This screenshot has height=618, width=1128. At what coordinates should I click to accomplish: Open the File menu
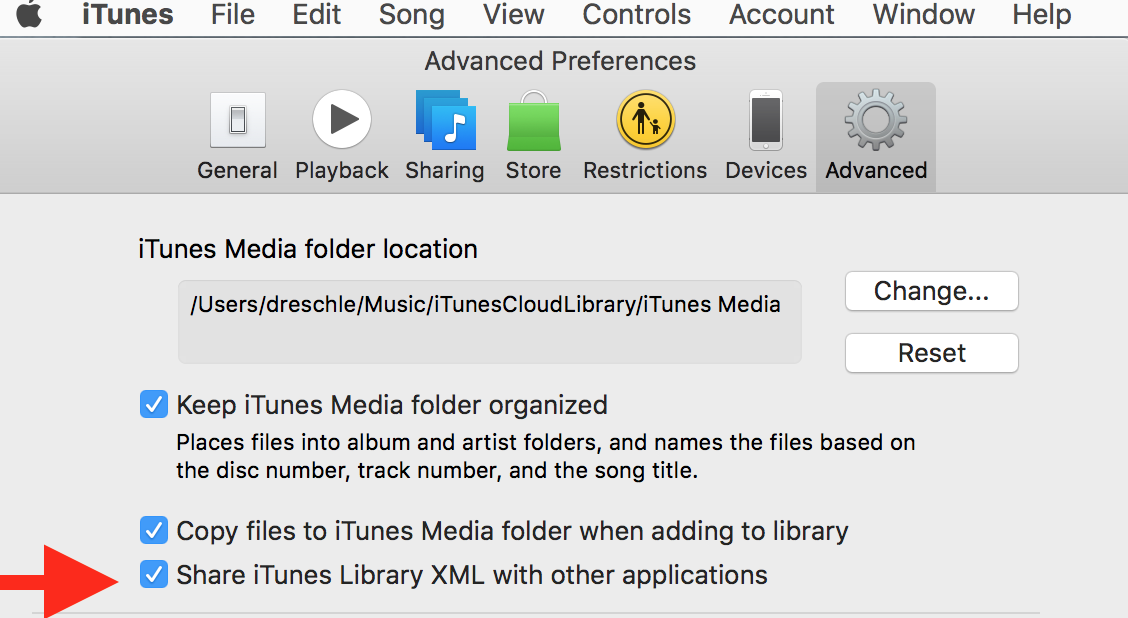pos(233,15)
